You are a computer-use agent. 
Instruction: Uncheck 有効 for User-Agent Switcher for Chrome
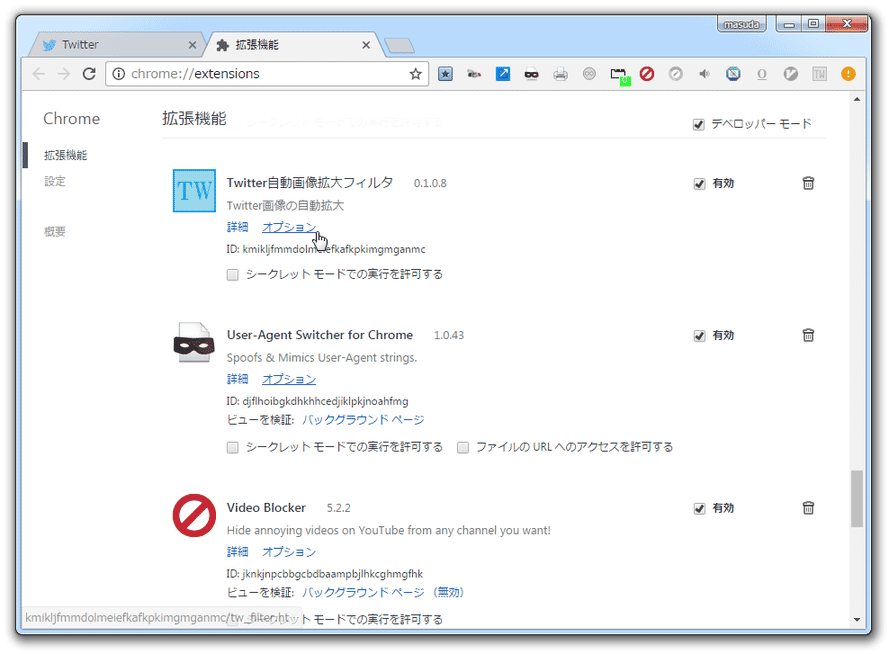click(699, 336)
